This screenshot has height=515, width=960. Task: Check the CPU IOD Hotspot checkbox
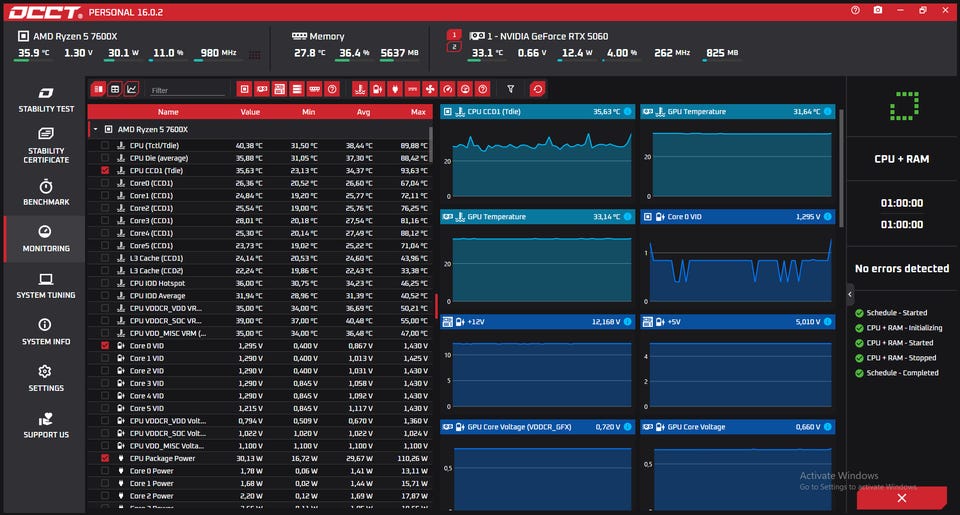tap(105, 283)
